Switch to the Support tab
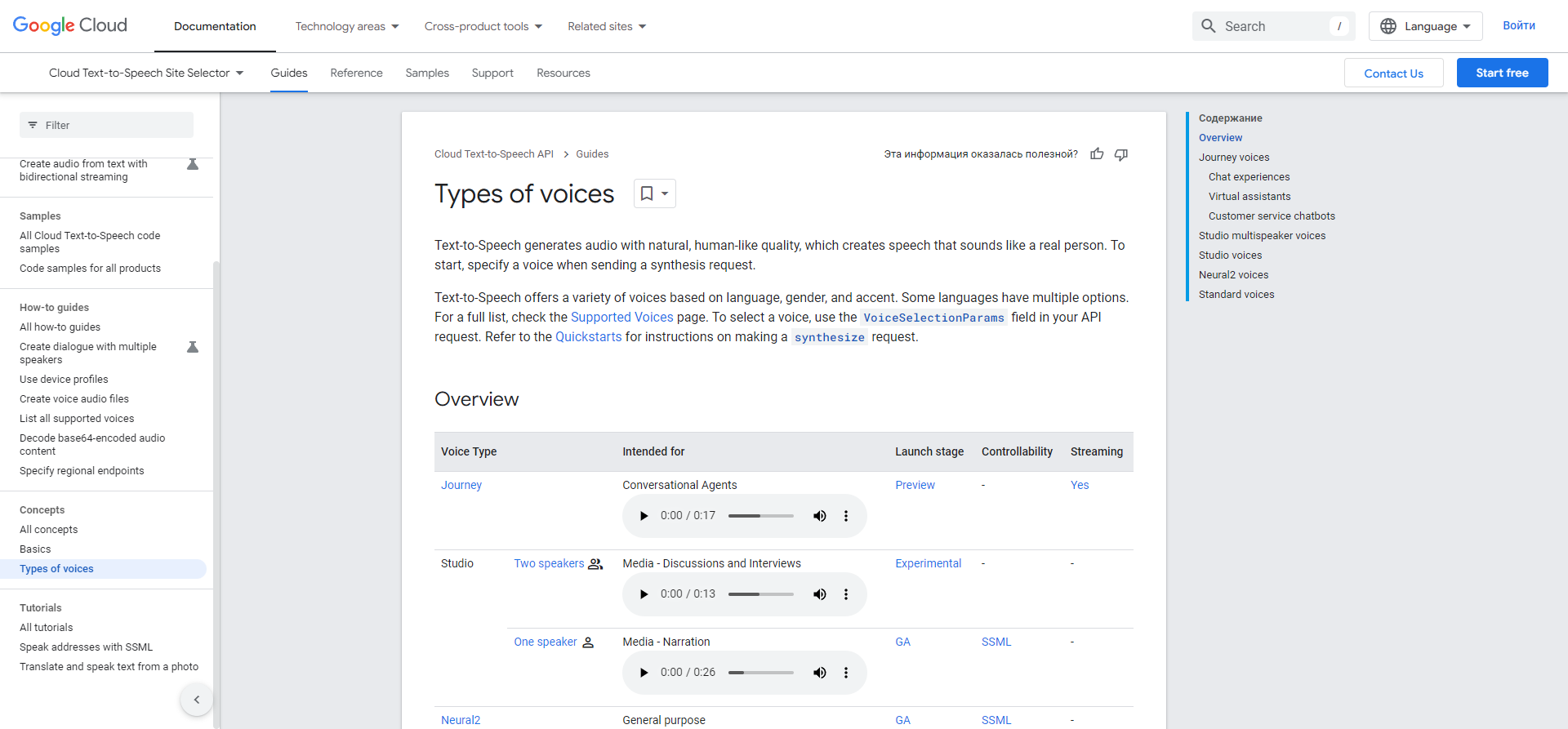Image resolution: width=1568 pixels, height=729 pixels. pos(492,73)
